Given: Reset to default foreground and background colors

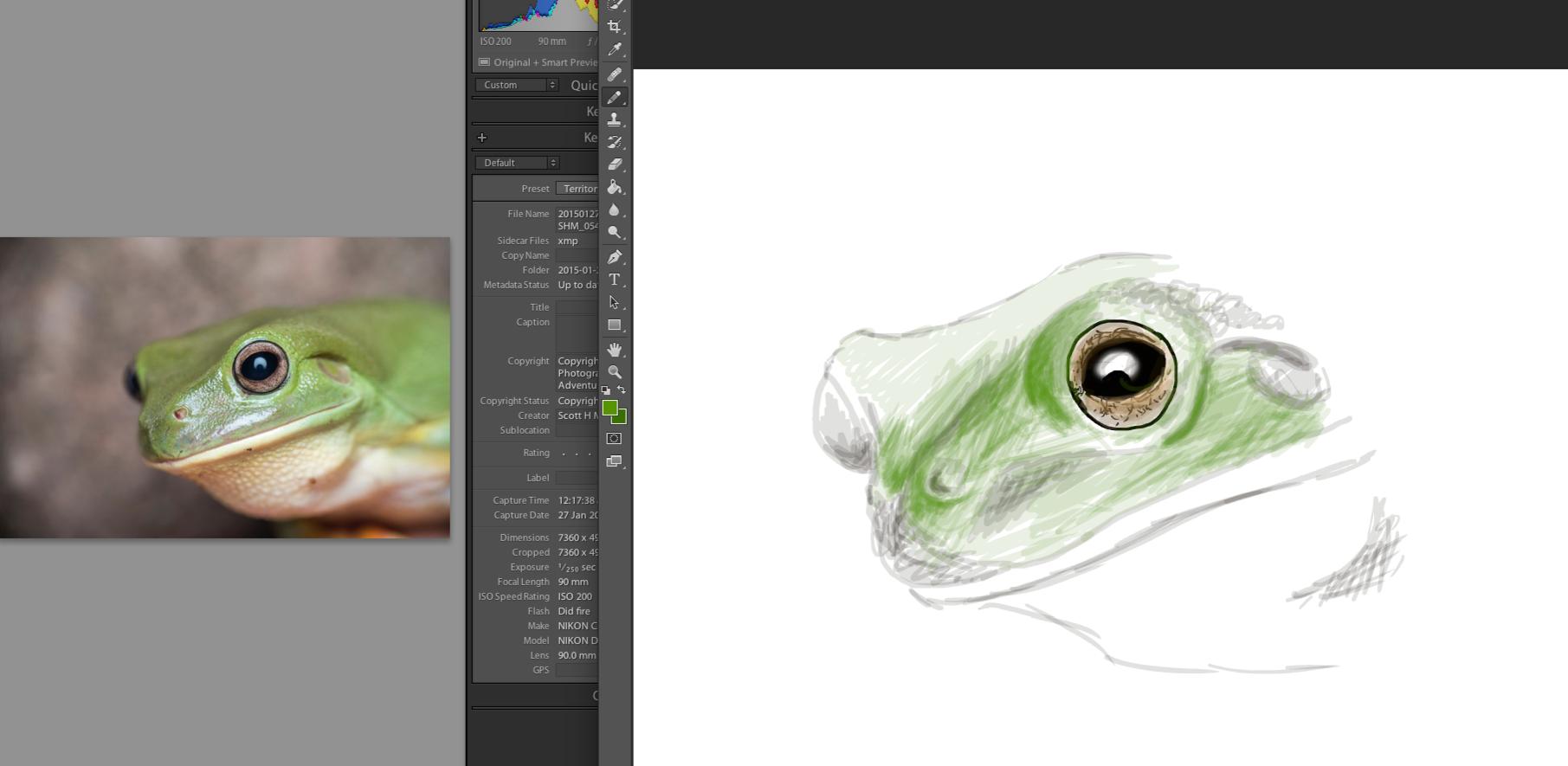Looking at the screenshot, I should 605,390.
